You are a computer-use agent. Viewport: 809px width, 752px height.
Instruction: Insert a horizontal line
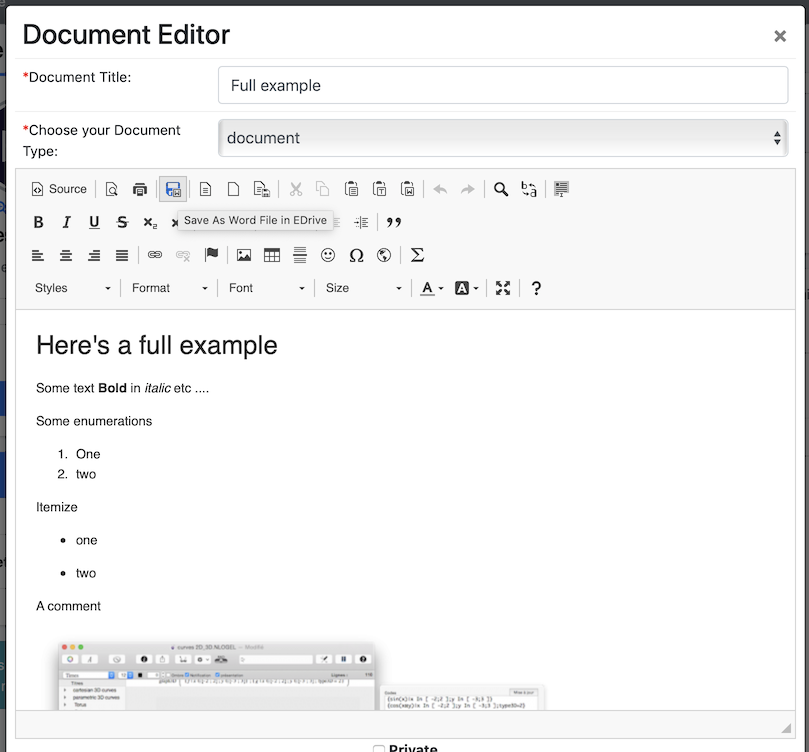point(300,255)
